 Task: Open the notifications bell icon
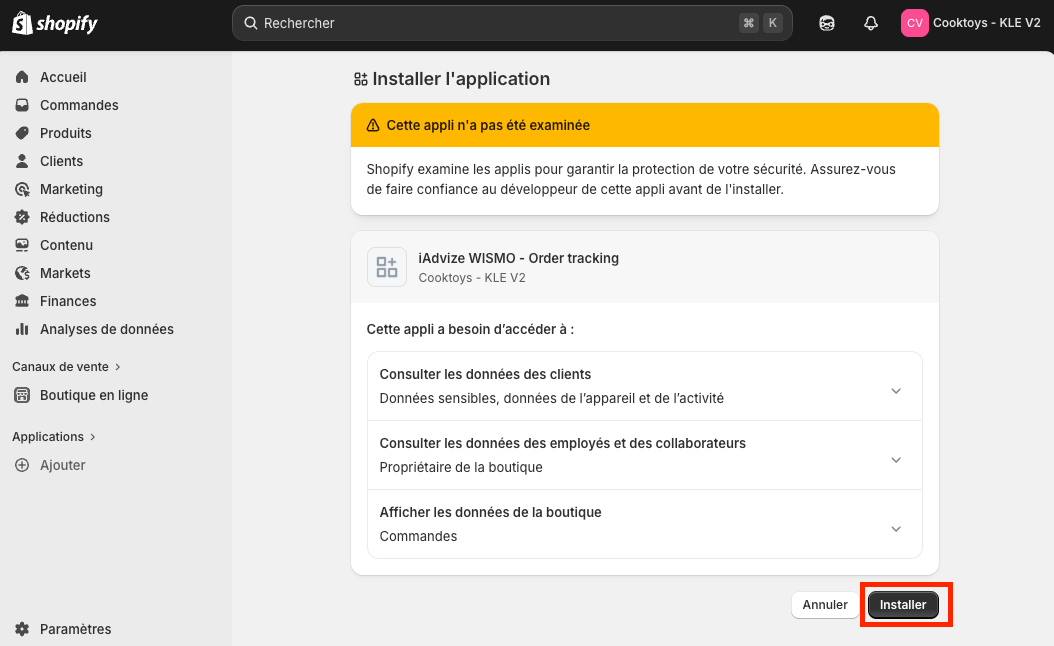(870, 23)
